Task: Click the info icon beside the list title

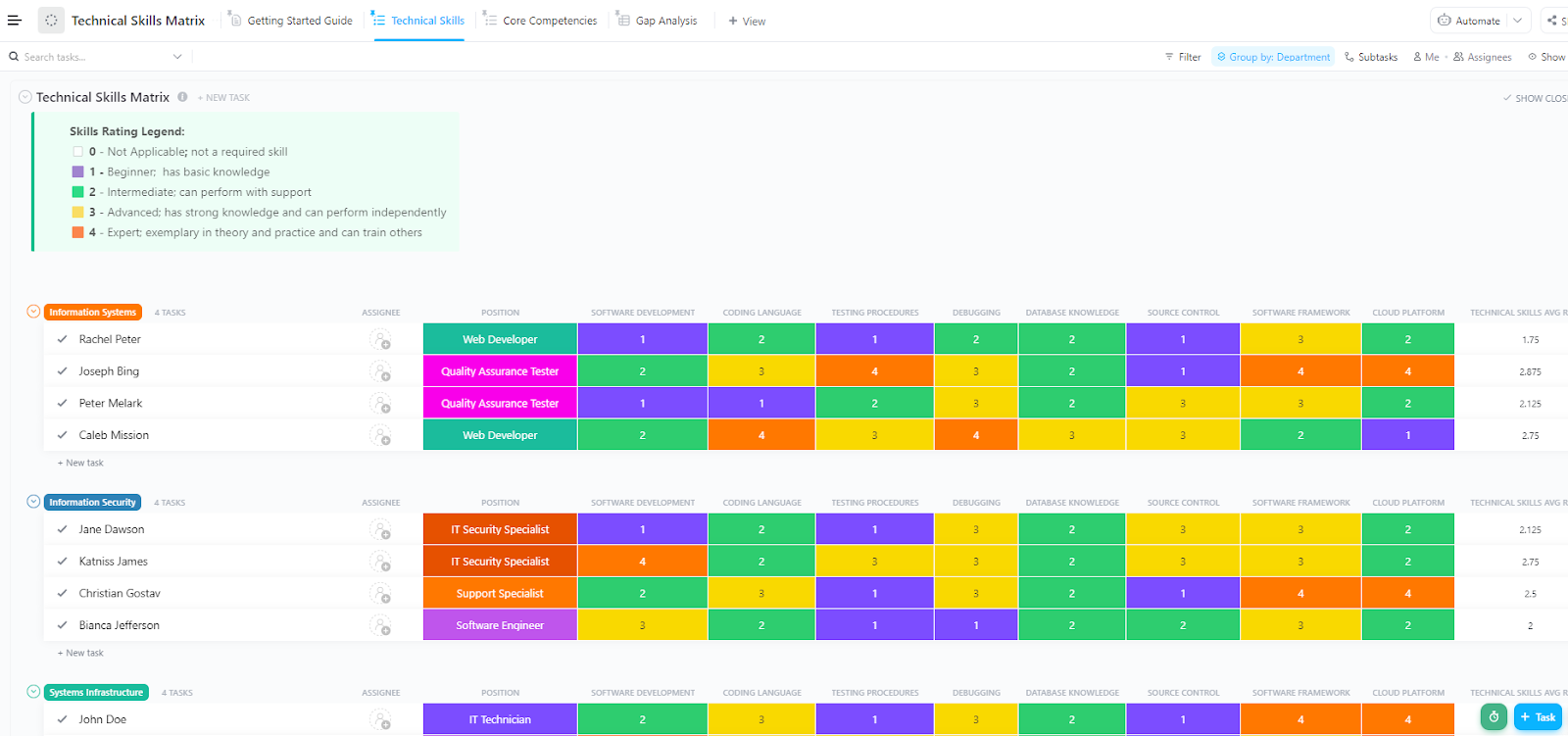Action: [x=182, y=97]
